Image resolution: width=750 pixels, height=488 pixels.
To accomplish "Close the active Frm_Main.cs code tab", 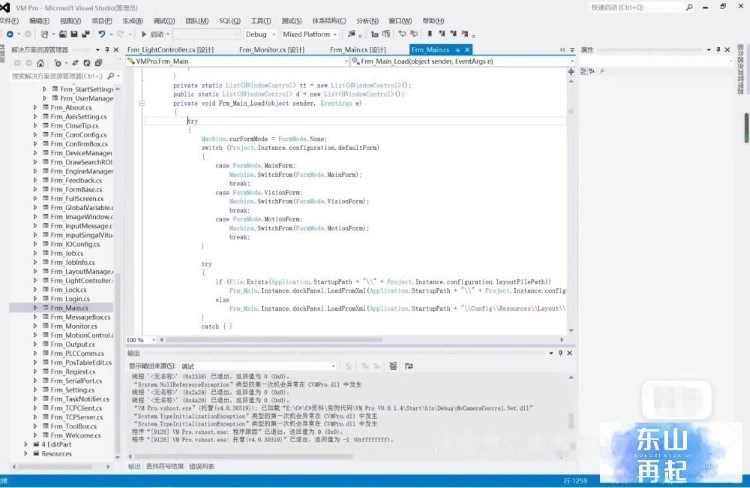I will 467,50.
